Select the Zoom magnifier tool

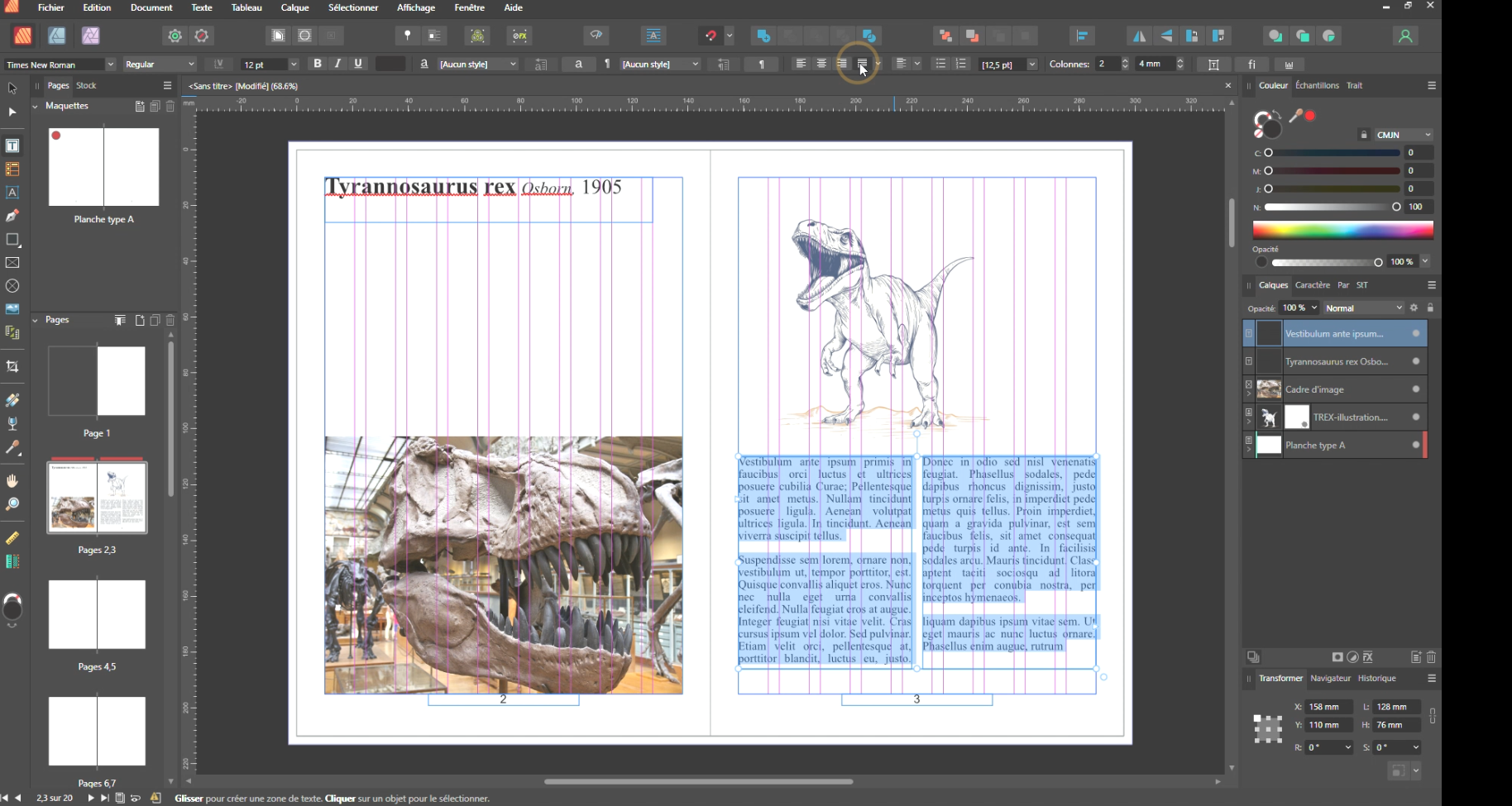(12, 504)
